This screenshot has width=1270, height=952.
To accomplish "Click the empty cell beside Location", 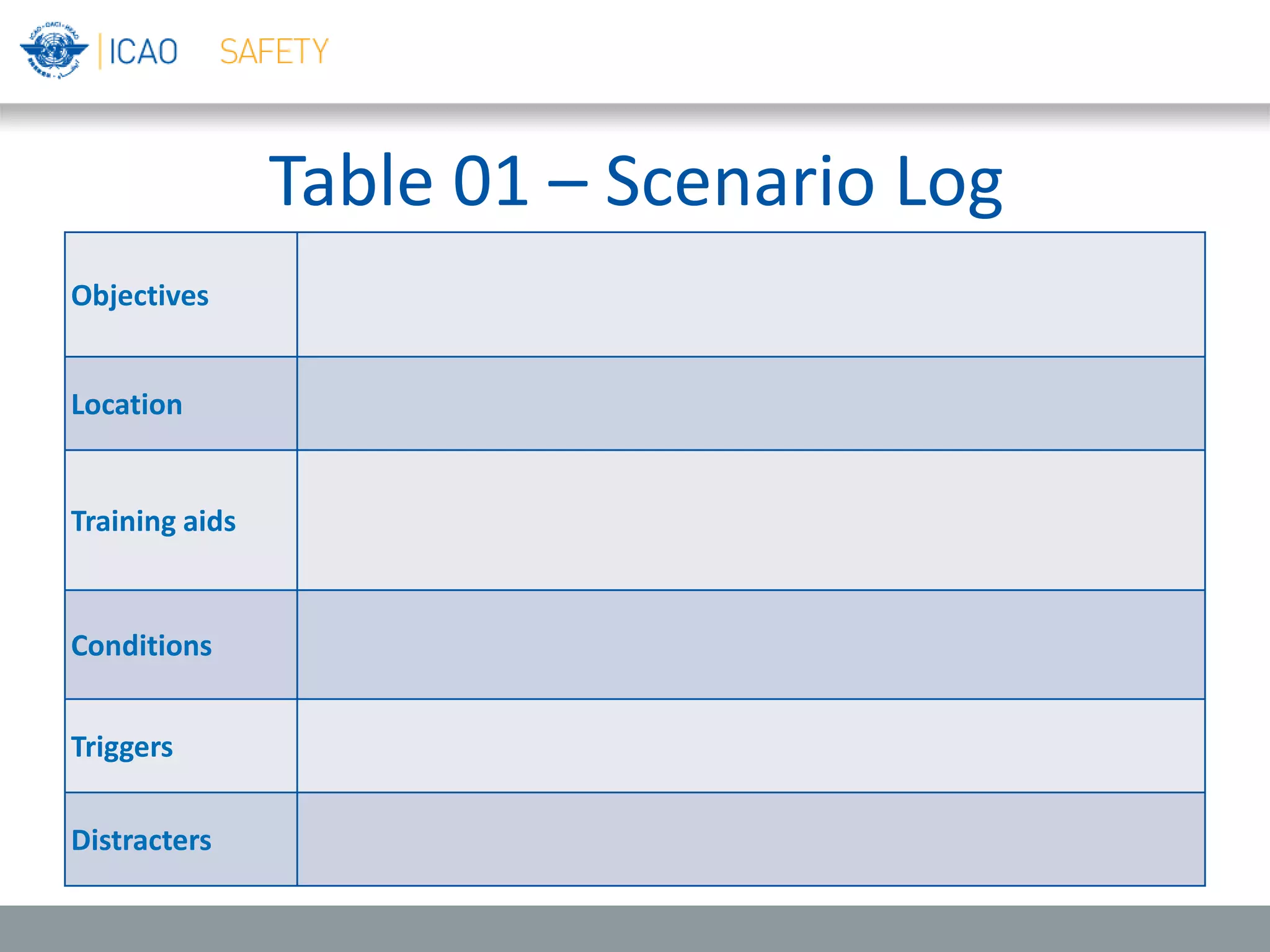I will [751, 404].
